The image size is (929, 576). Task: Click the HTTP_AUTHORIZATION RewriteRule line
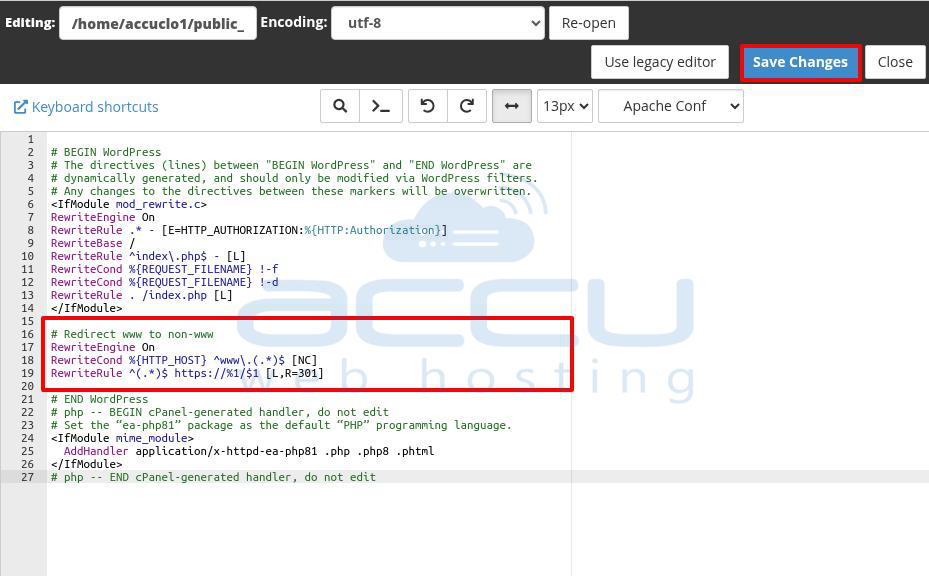pyautogui.click(x=249, y=230)
